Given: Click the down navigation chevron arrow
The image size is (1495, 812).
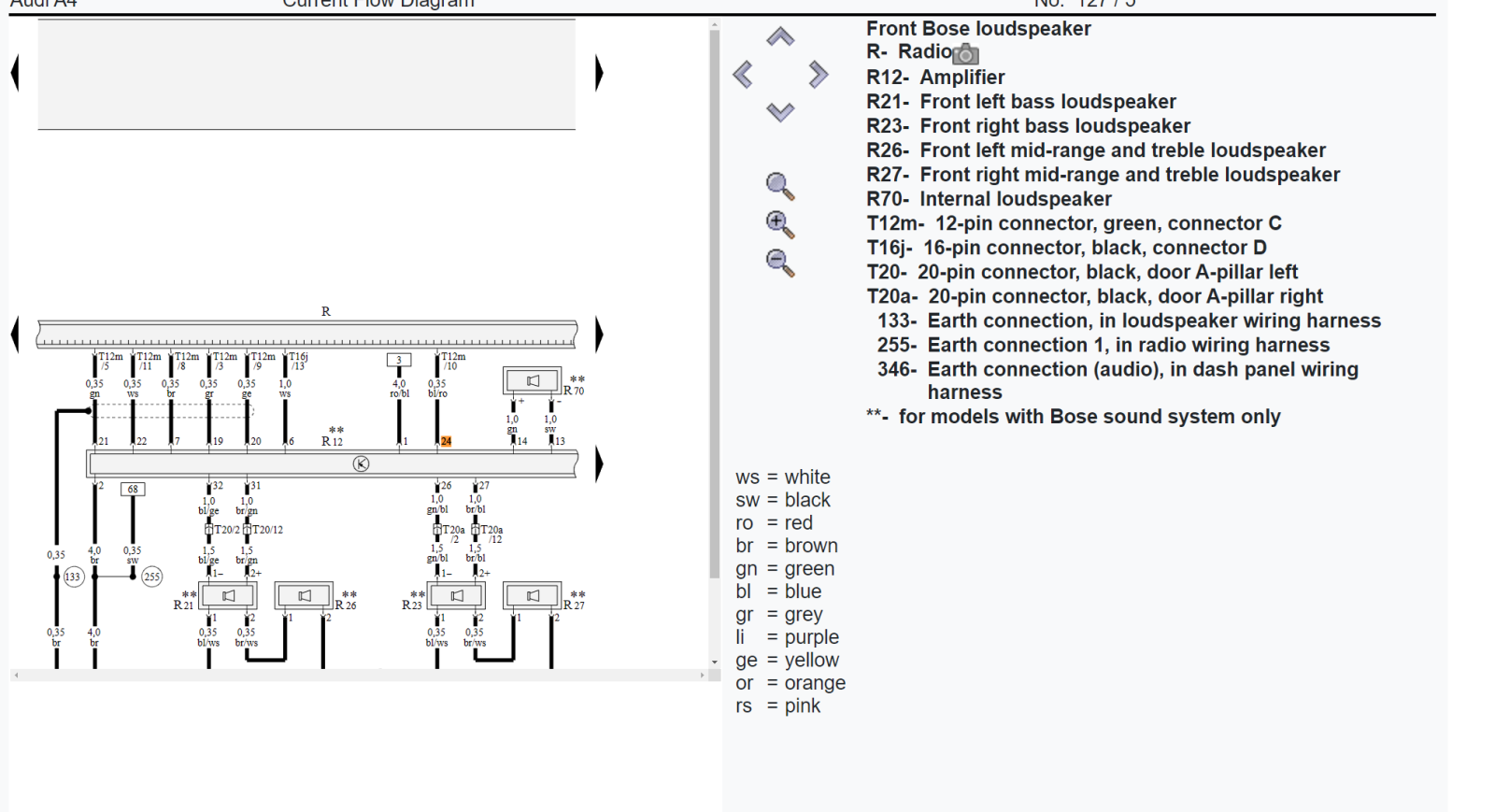Looking at the screenshot, I should 780,111.
